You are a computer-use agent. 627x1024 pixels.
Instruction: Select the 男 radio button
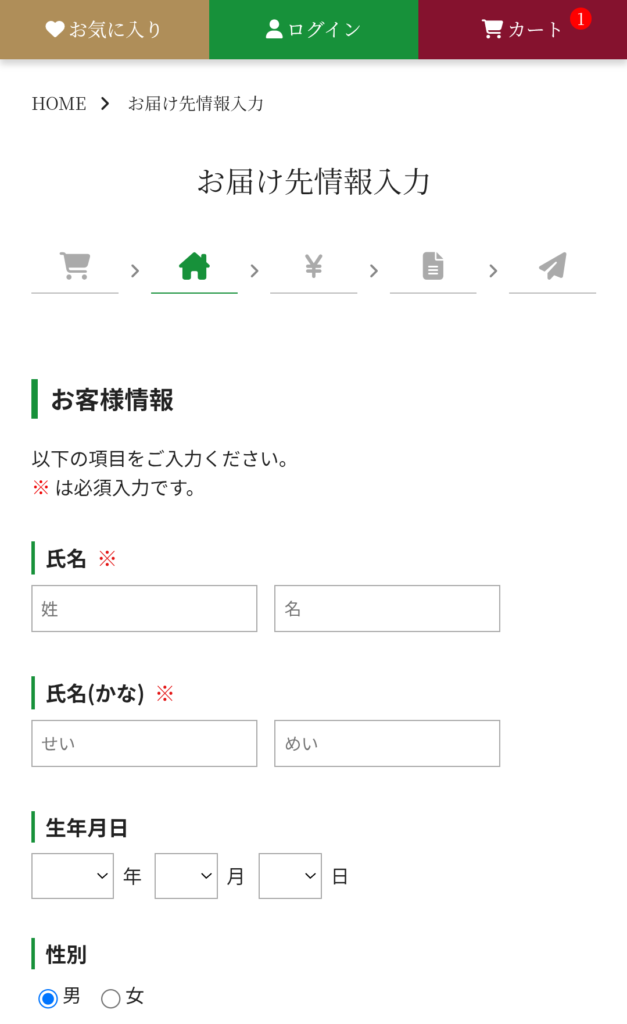[48, 998]
